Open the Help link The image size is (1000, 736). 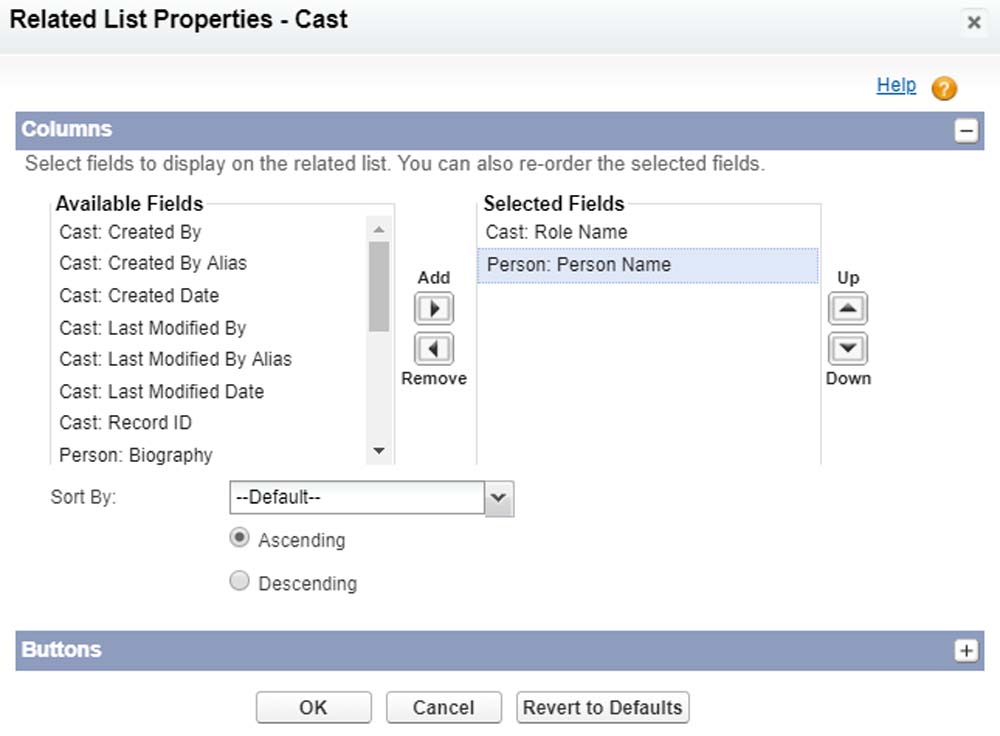896,85
